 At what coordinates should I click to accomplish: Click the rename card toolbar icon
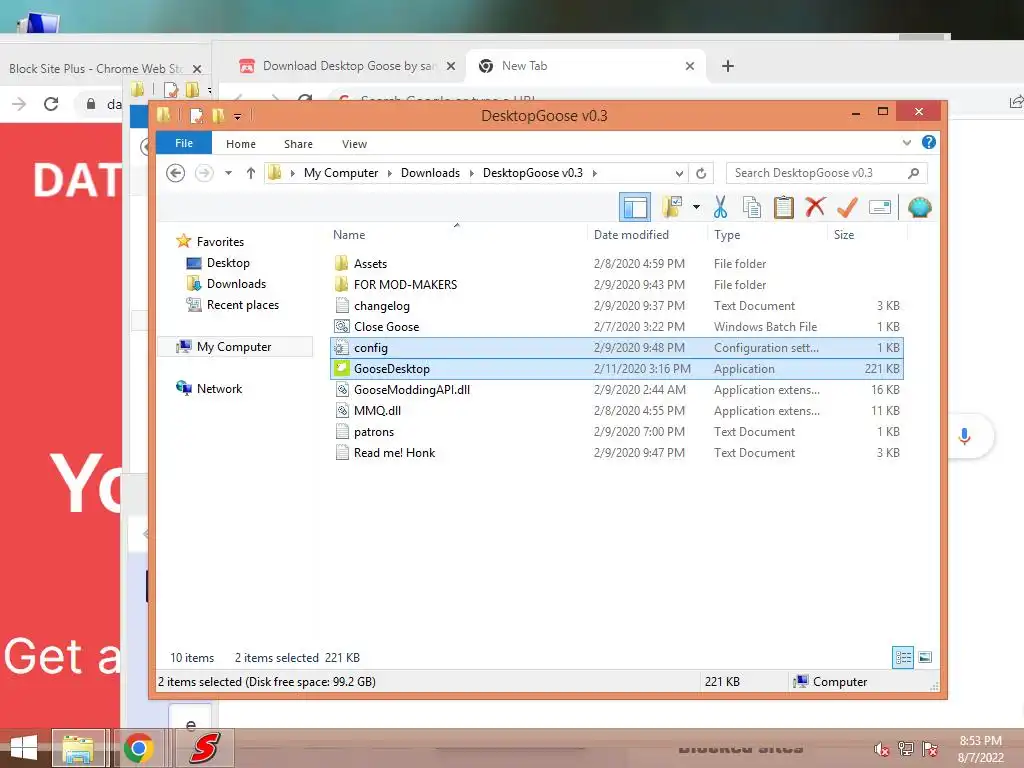[880, 208]
